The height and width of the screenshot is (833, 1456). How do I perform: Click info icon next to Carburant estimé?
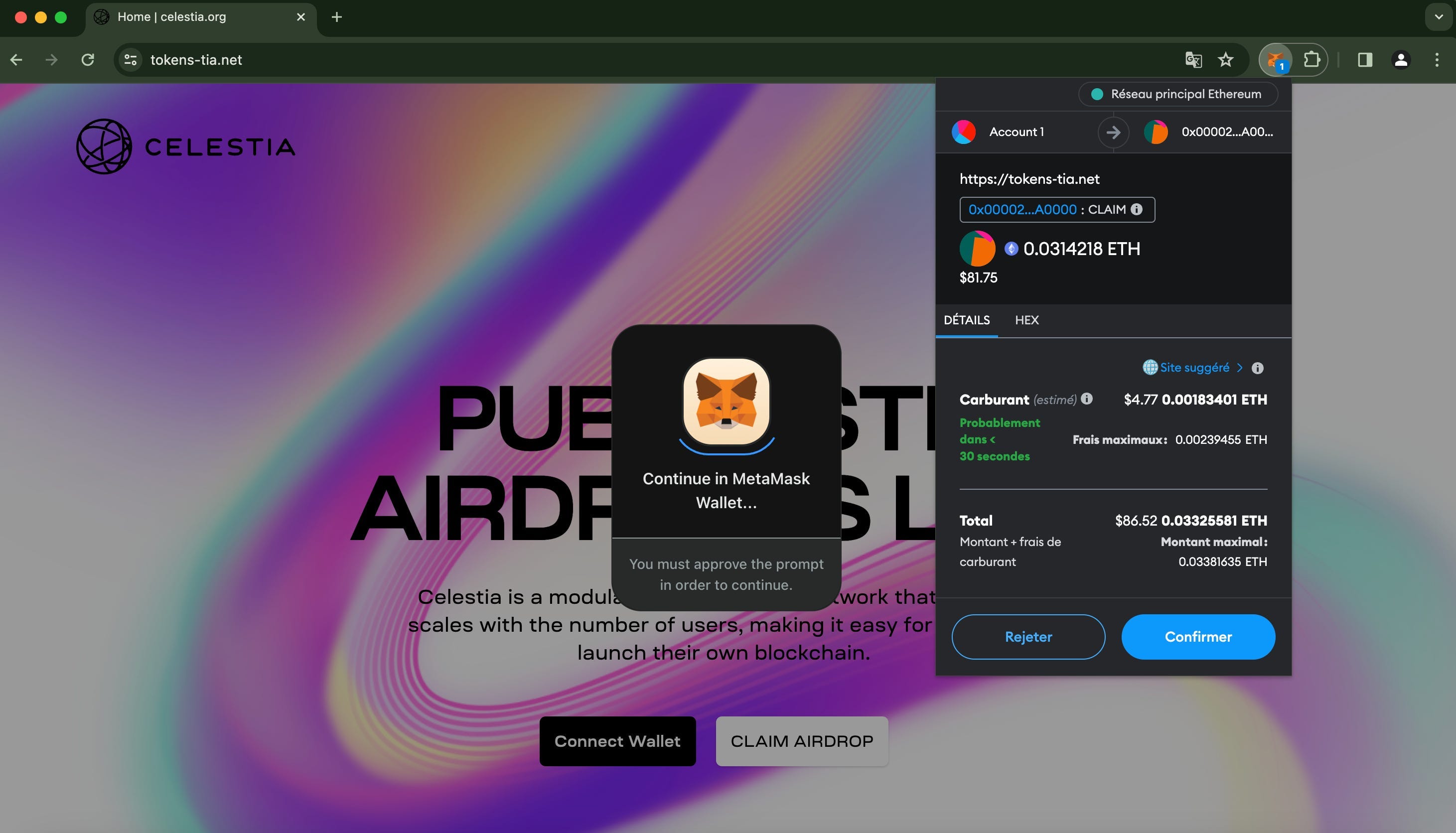[1086, 399]
